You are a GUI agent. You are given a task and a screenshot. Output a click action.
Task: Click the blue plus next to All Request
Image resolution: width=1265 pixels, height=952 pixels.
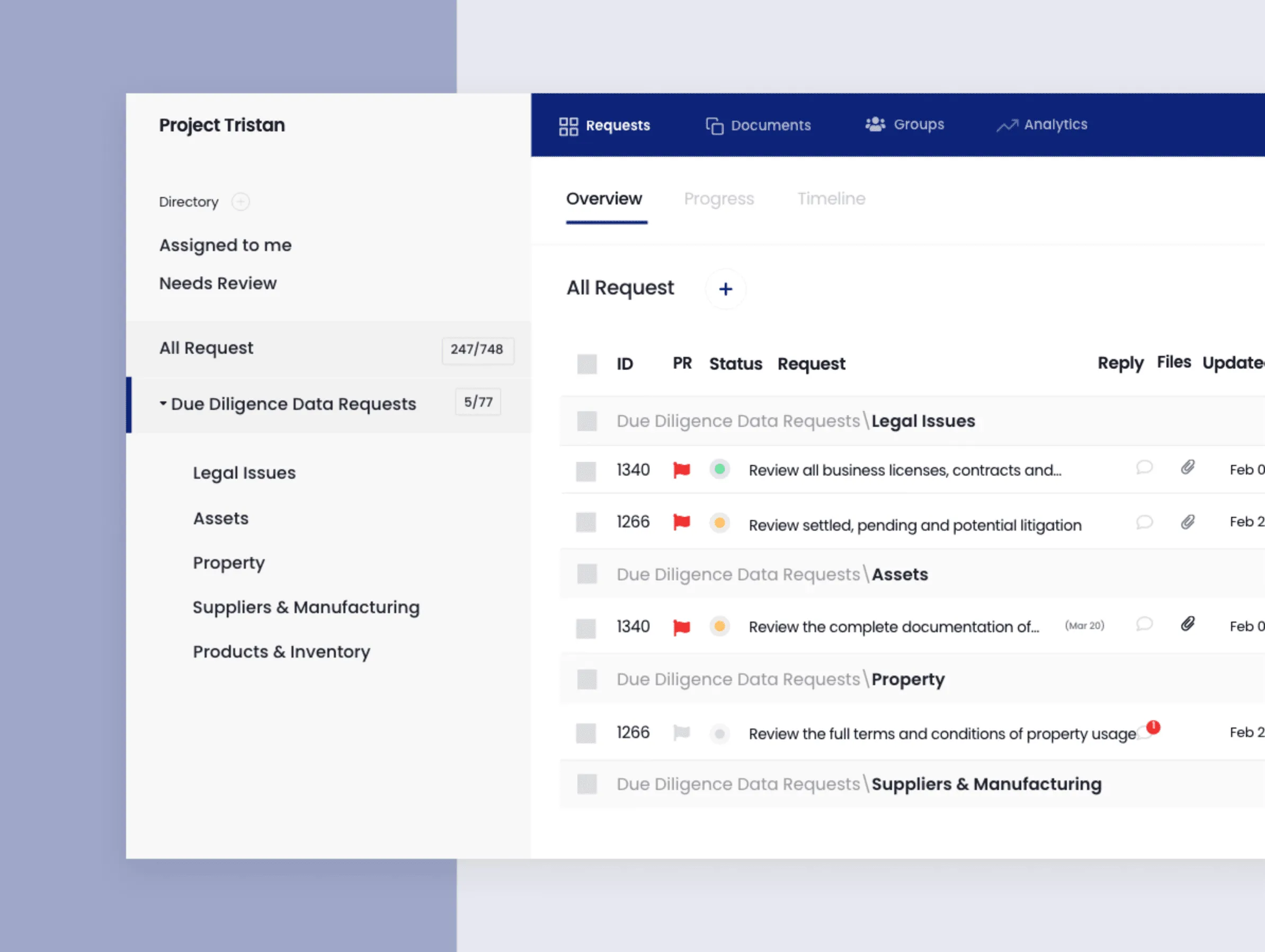click(x=725, y=289)
